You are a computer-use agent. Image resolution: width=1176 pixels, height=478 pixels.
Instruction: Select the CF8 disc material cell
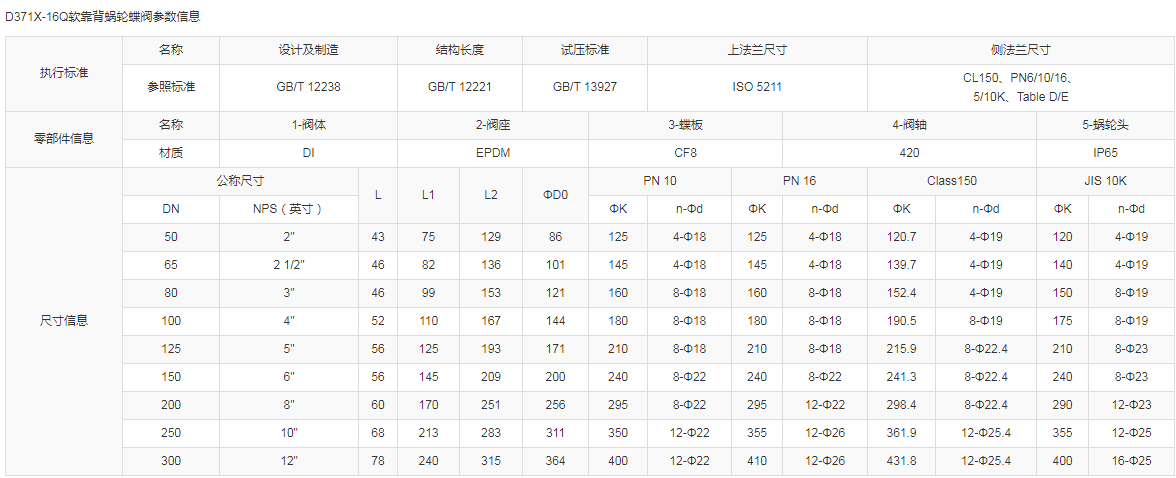point(685,153)
